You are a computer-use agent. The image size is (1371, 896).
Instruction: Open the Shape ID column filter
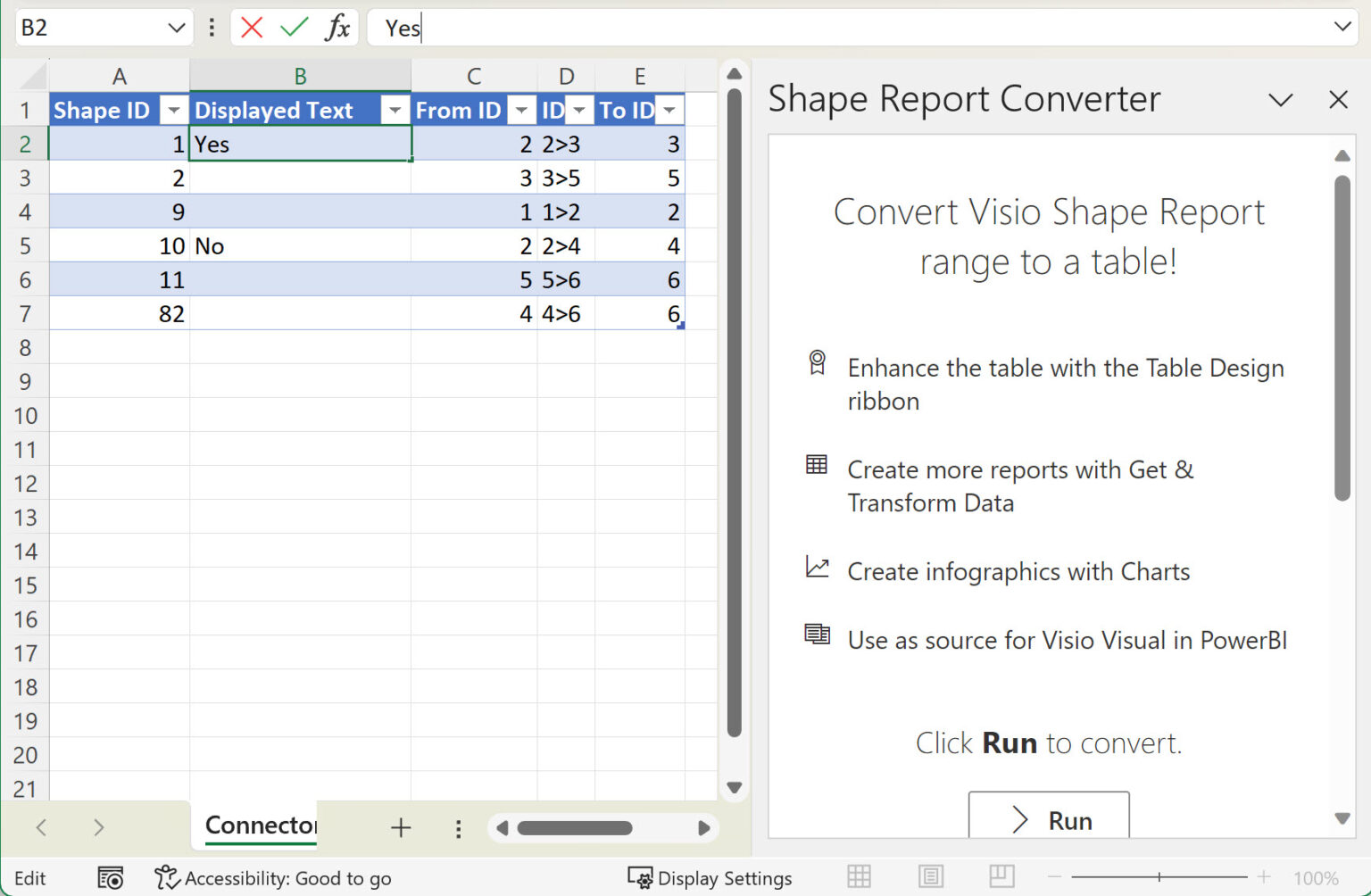(x=174, y=110)
